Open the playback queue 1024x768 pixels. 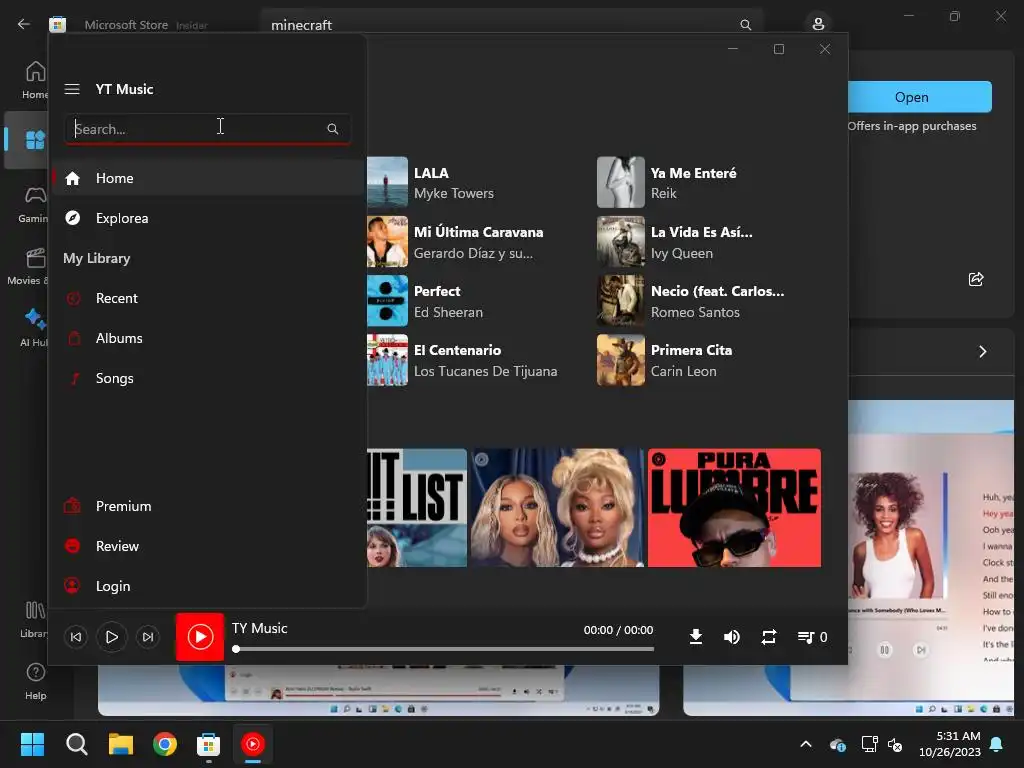tap(812, 637)
